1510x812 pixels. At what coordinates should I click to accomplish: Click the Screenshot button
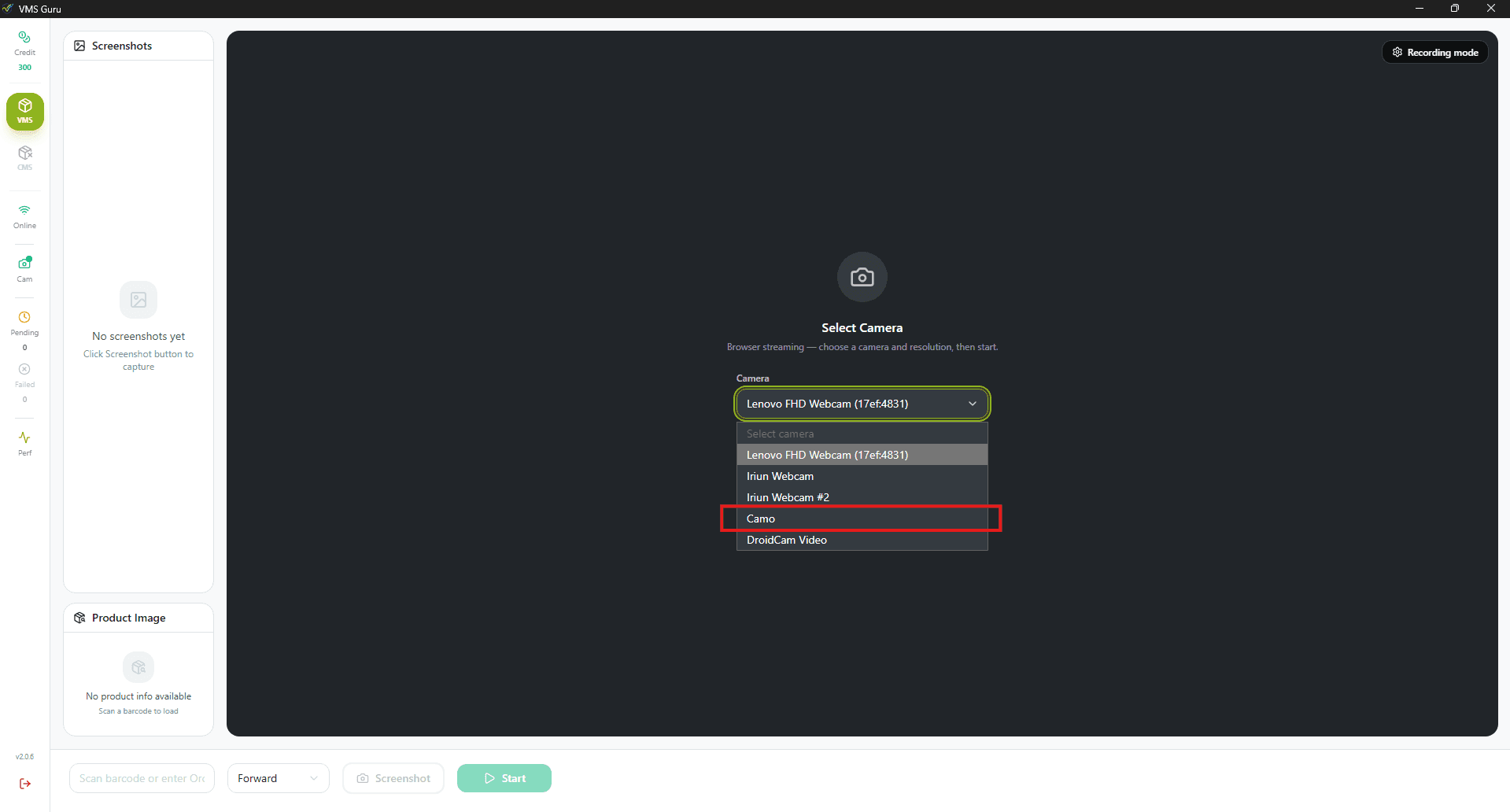[x=393, y=778]
